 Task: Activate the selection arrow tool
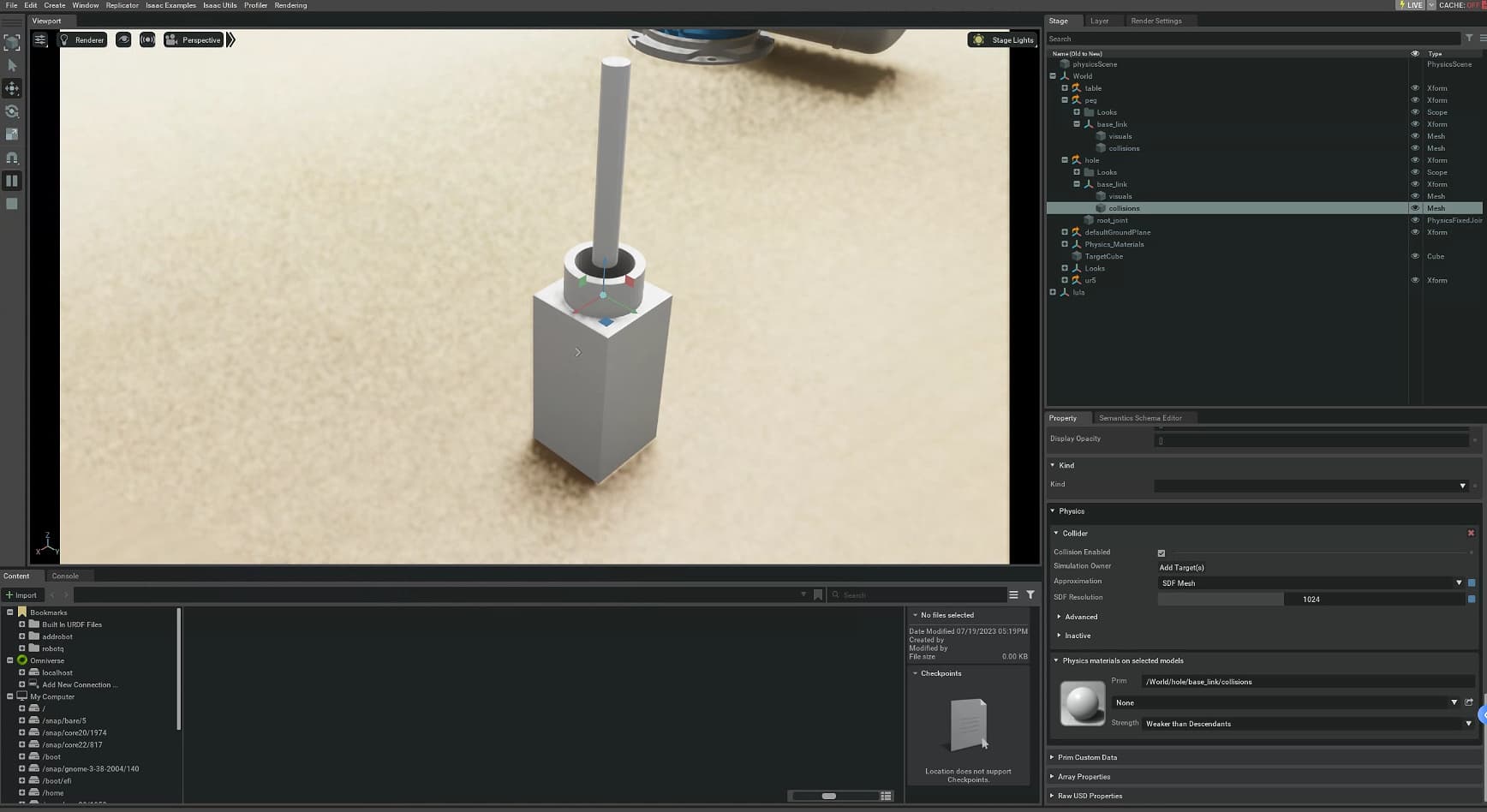(x=12, y=65)
